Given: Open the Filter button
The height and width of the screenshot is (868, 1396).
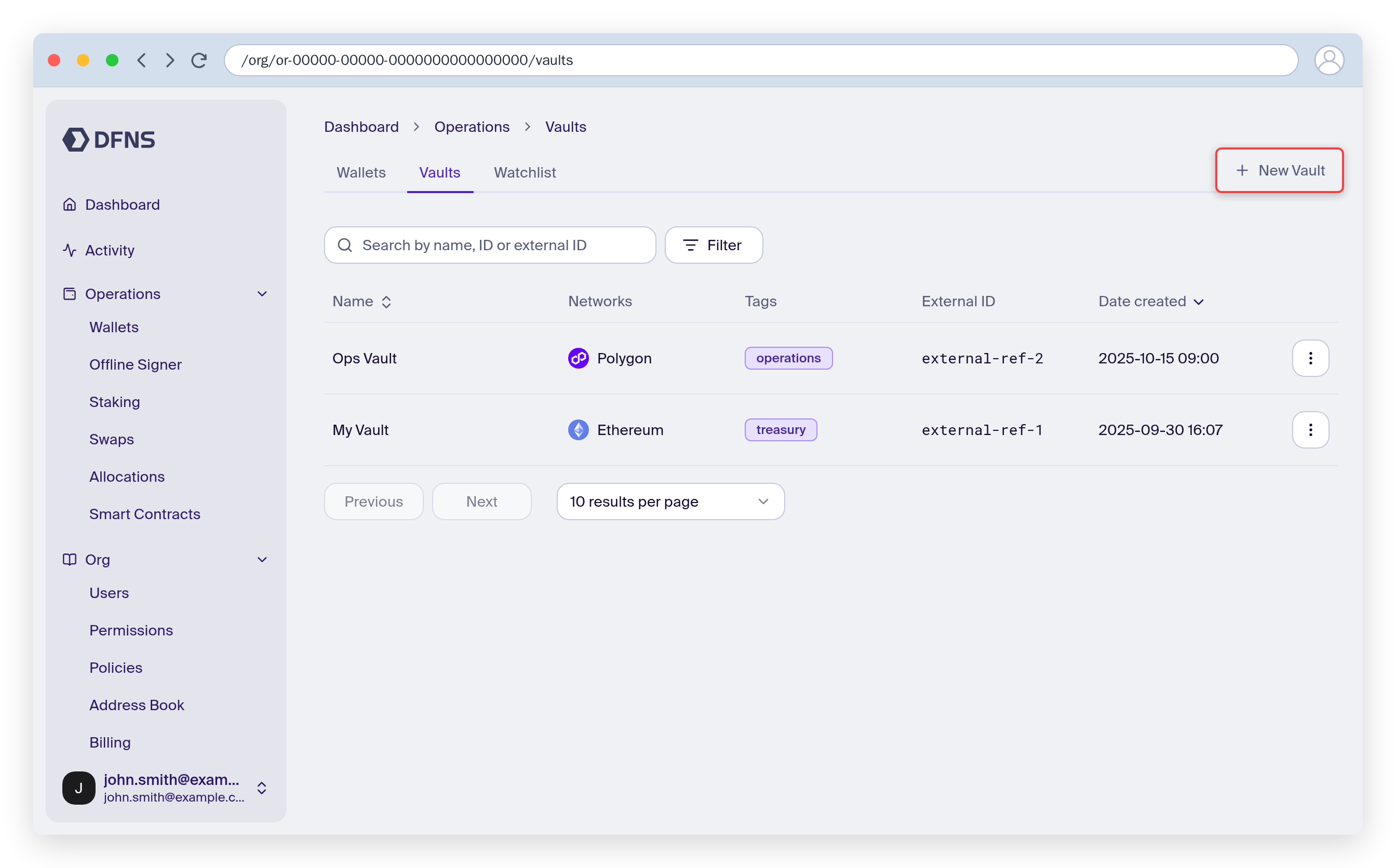Looking at the screenshot, I should [x=714, y=245].
